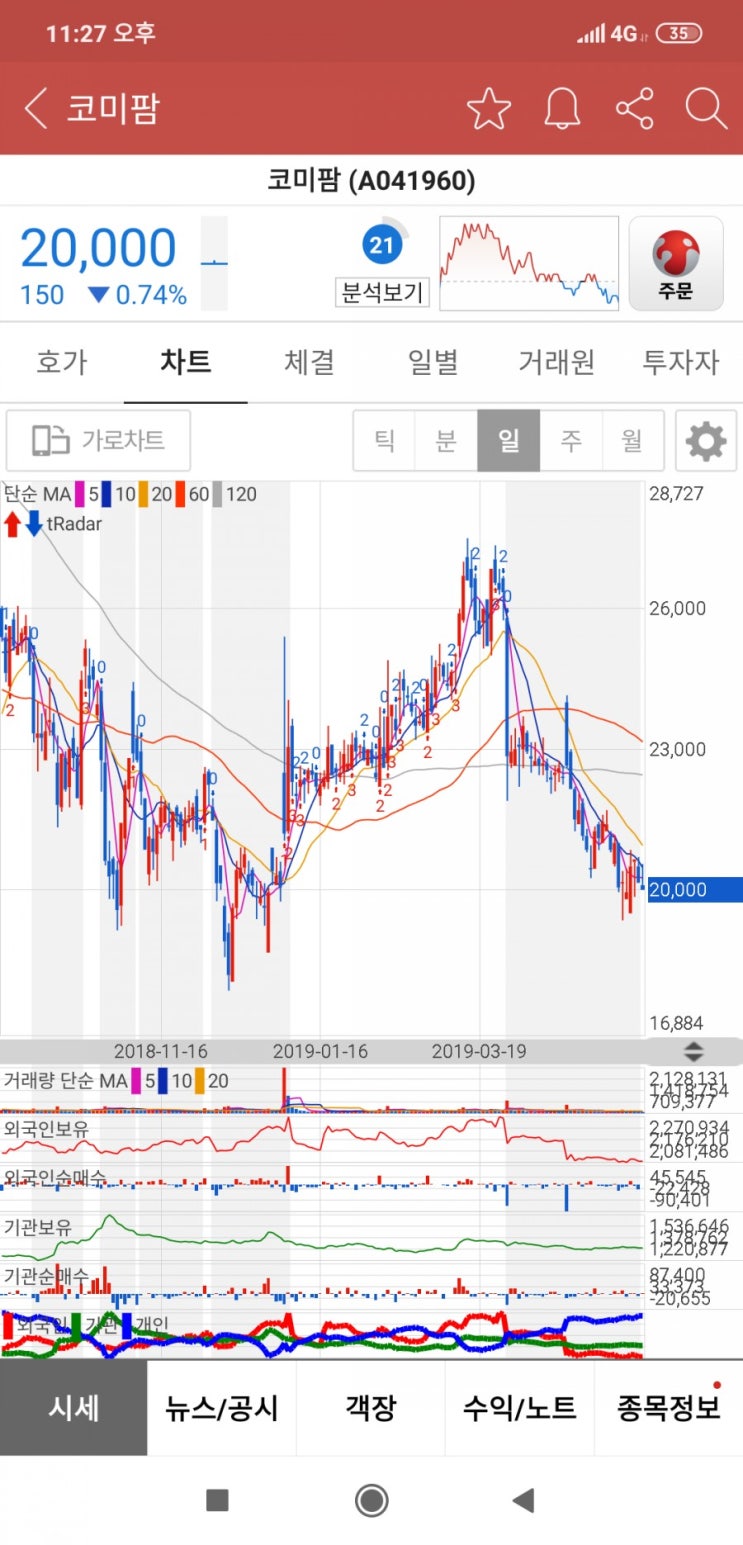Expand chart panel using up-down arrows handle

click(x=693, y=1052)
